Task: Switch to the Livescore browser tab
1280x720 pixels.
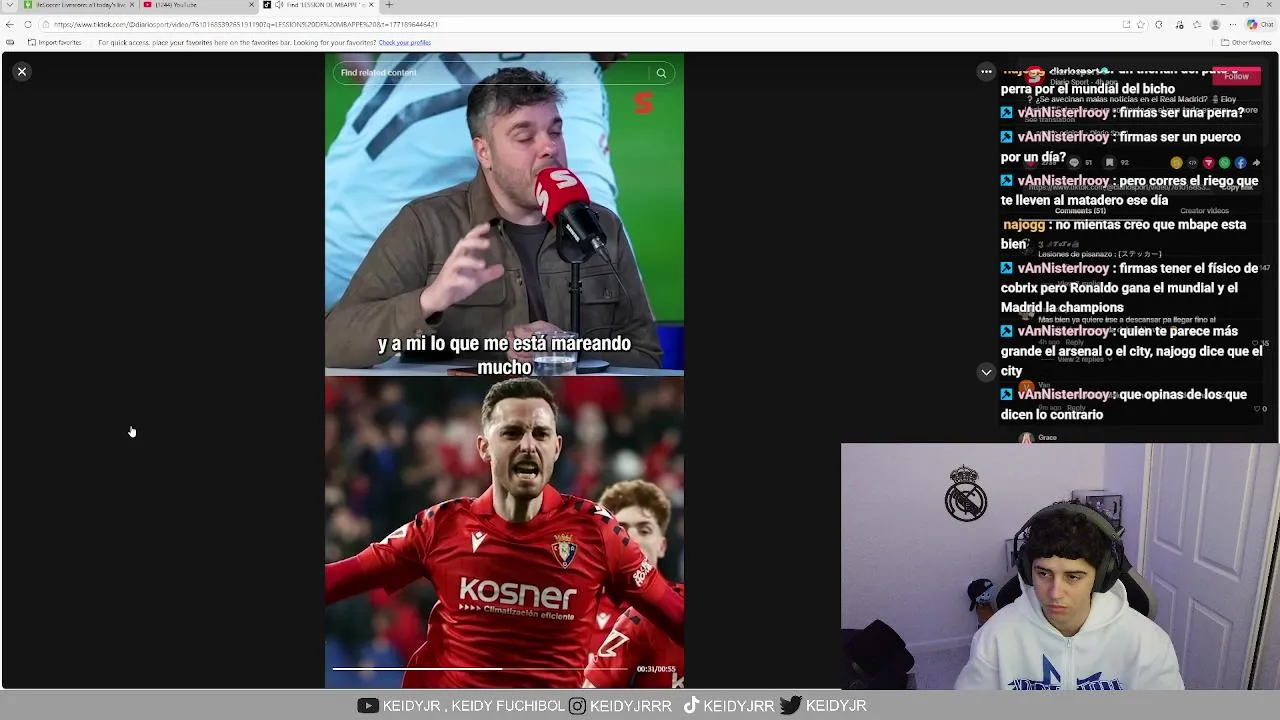Action: pos(78,5)
